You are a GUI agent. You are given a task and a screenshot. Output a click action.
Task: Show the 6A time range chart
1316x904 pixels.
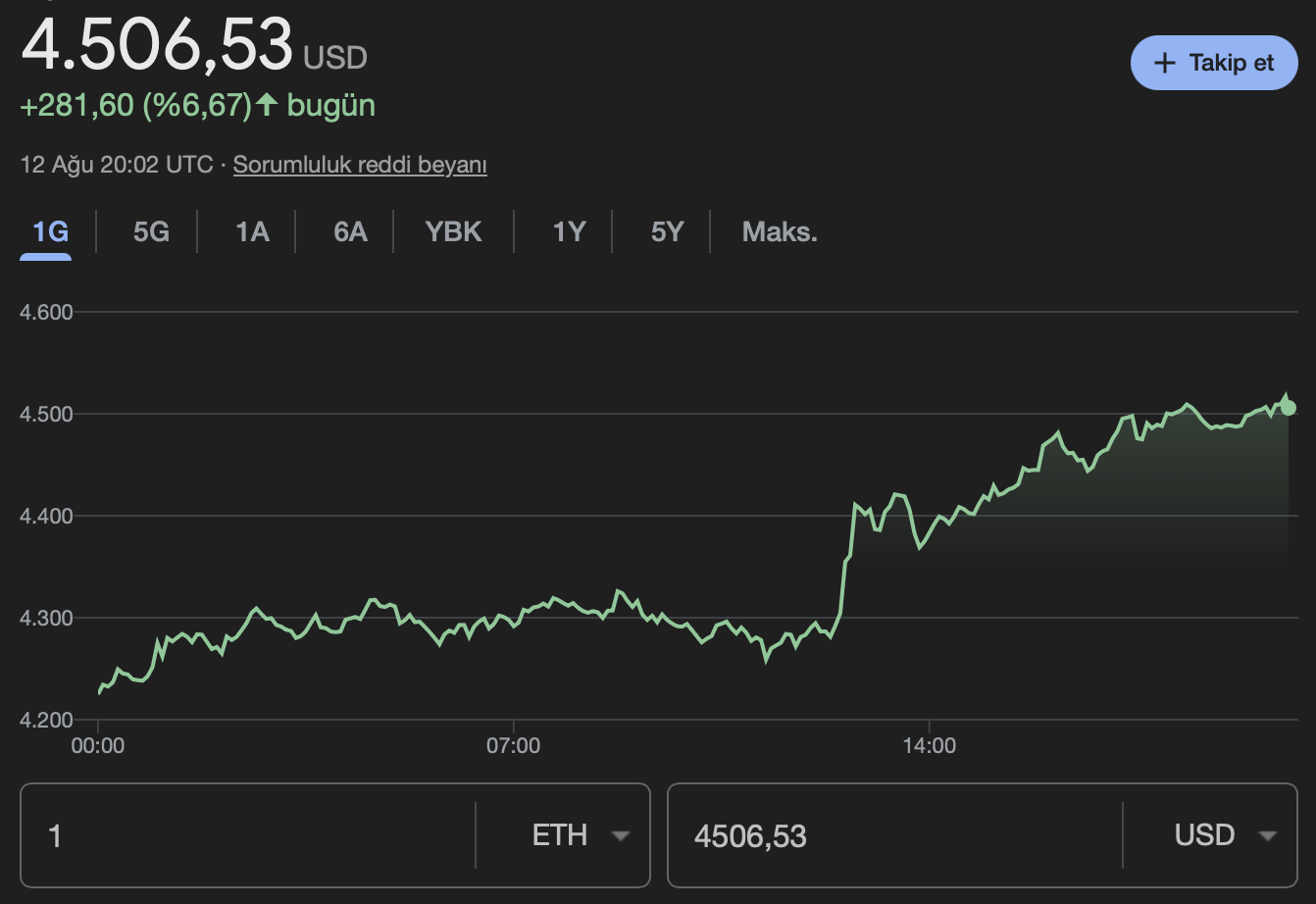[x=350, y=231]
